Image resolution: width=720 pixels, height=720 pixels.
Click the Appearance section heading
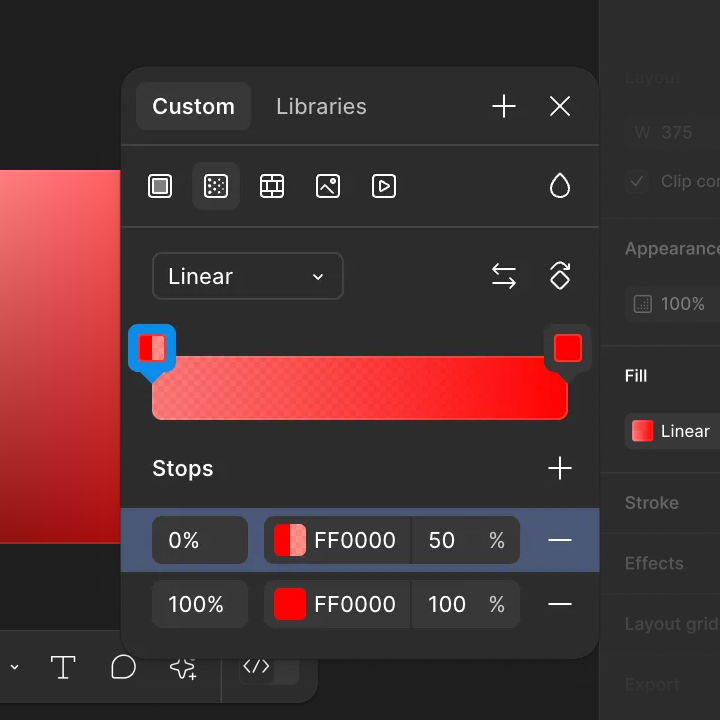coord(672,248)
